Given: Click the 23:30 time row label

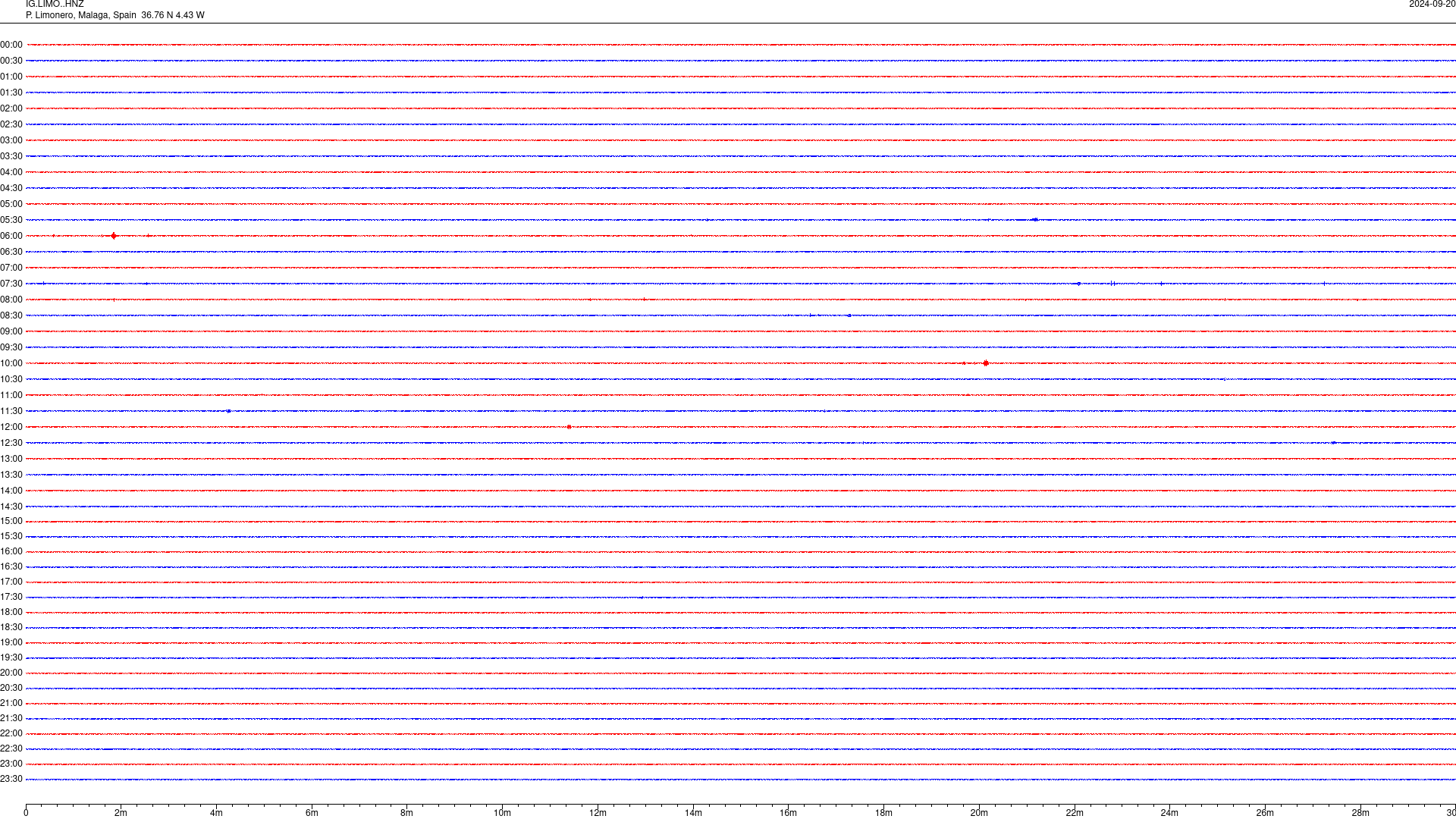Looking at the screenshot, I should 11,779.
